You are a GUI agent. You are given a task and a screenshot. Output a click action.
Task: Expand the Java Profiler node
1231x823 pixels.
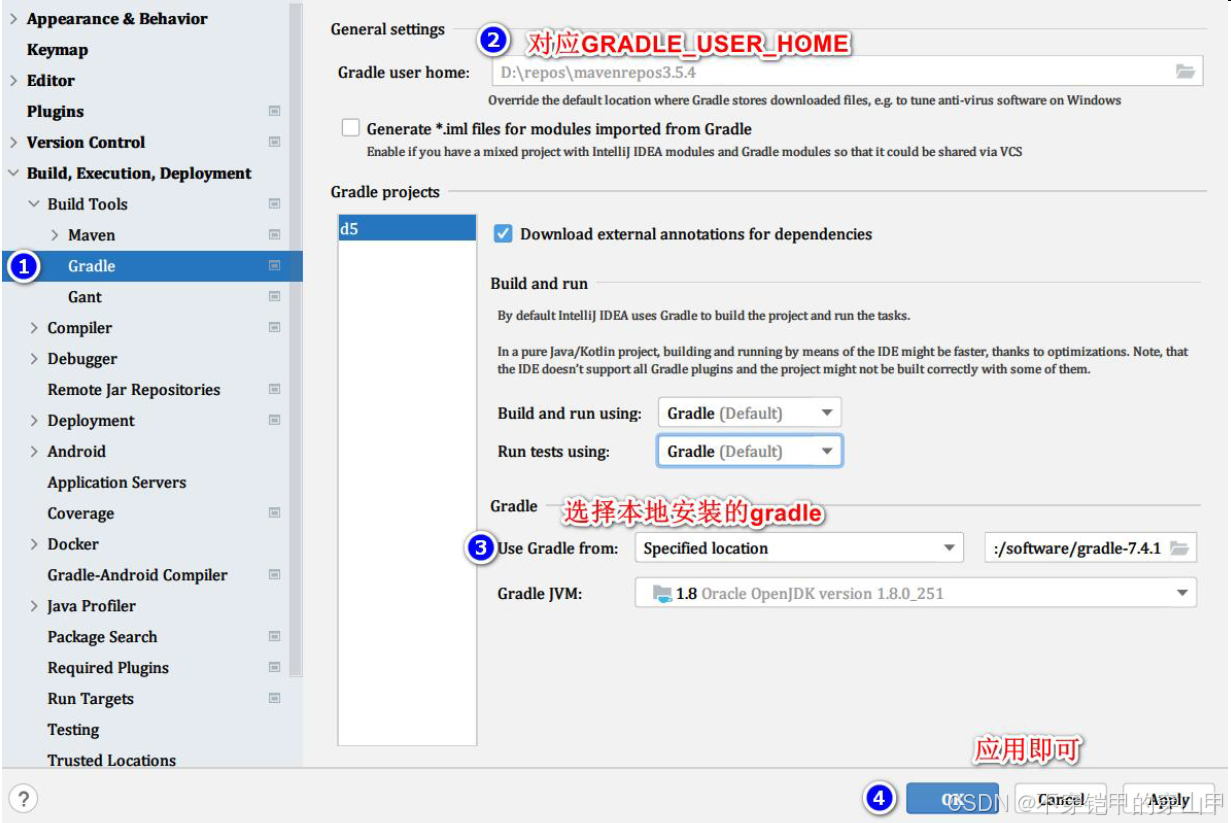34,606
